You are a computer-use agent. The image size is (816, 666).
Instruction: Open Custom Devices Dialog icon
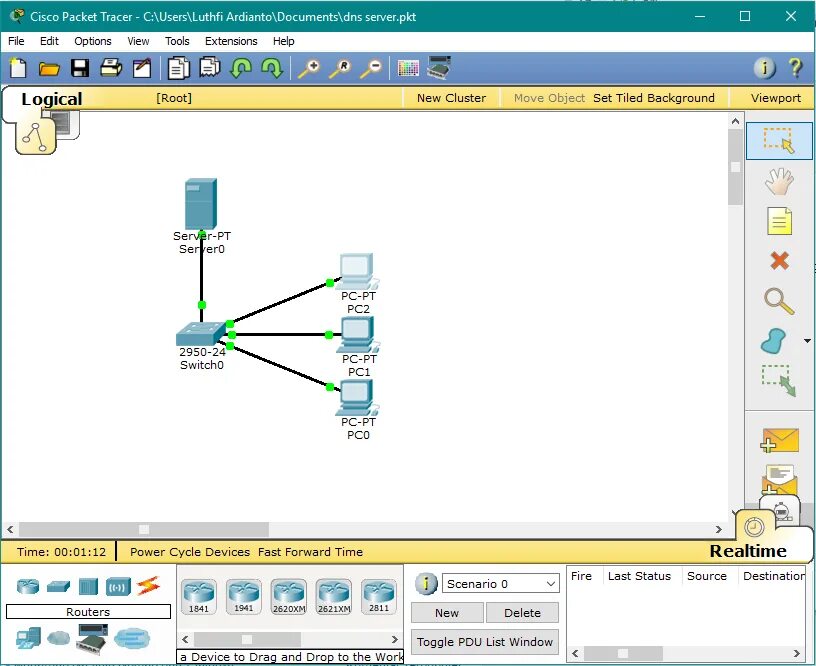click(439, 68)
